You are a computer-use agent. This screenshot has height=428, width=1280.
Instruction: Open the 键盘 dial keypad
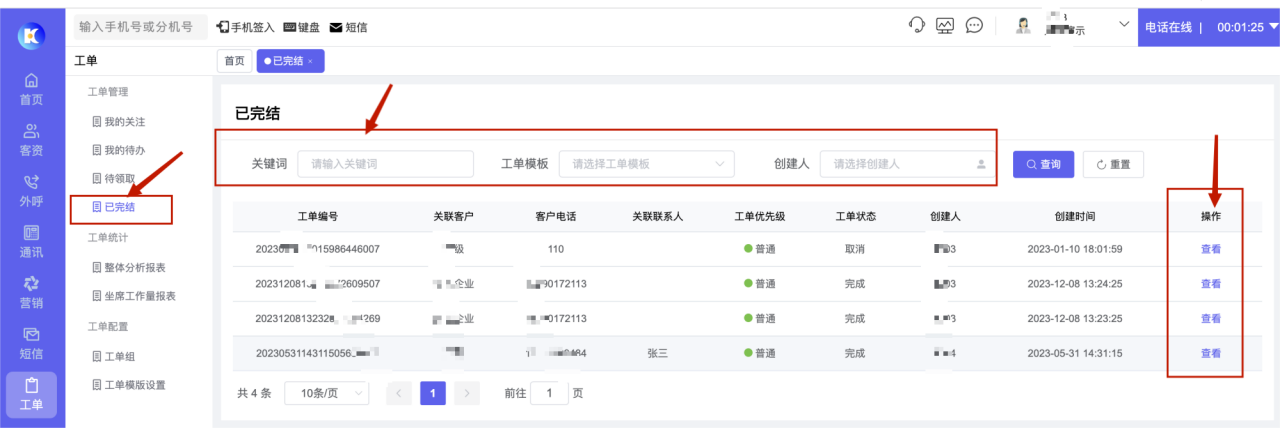click(302, 27)
